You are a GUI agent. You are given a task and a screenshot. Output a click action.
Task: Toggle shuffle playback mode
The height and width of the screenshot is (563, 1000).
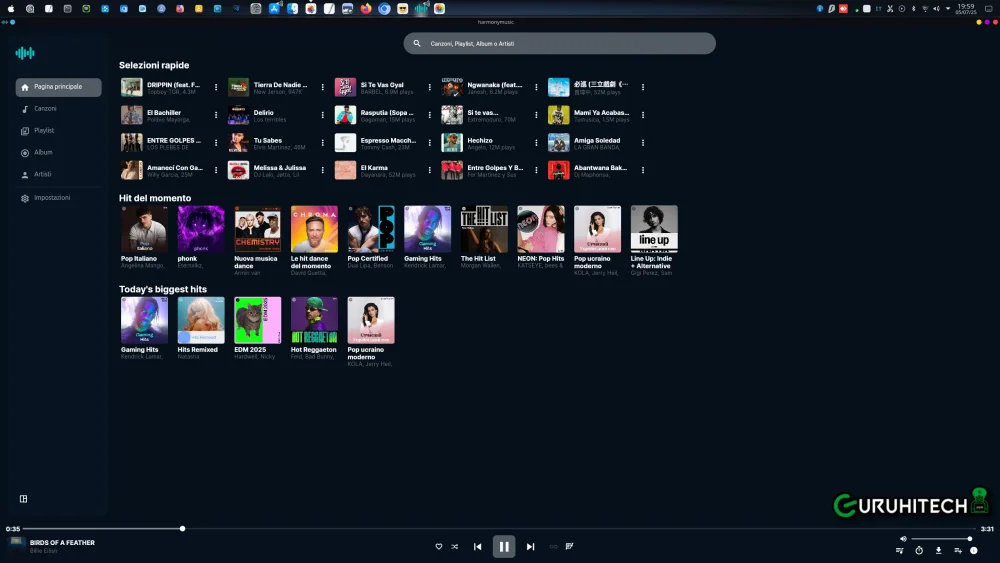[x=454, y=546]
